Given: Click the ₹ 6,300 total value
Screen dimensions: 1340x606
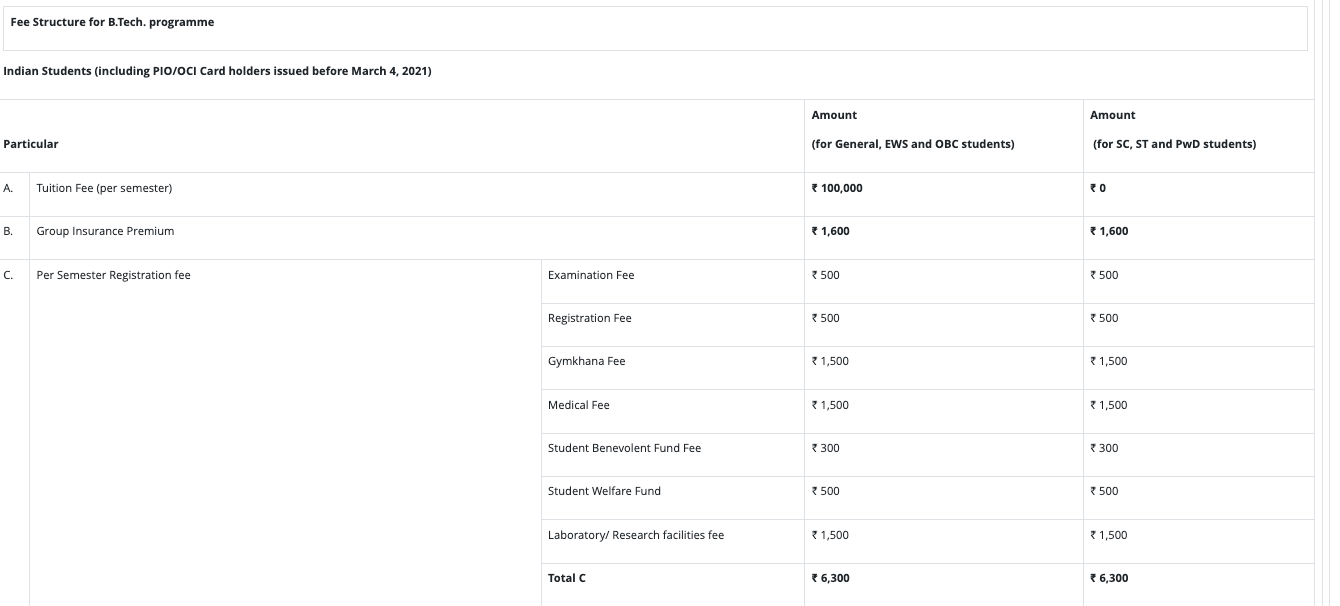Looking at the screenshot, I should click(x=829, y=577).
